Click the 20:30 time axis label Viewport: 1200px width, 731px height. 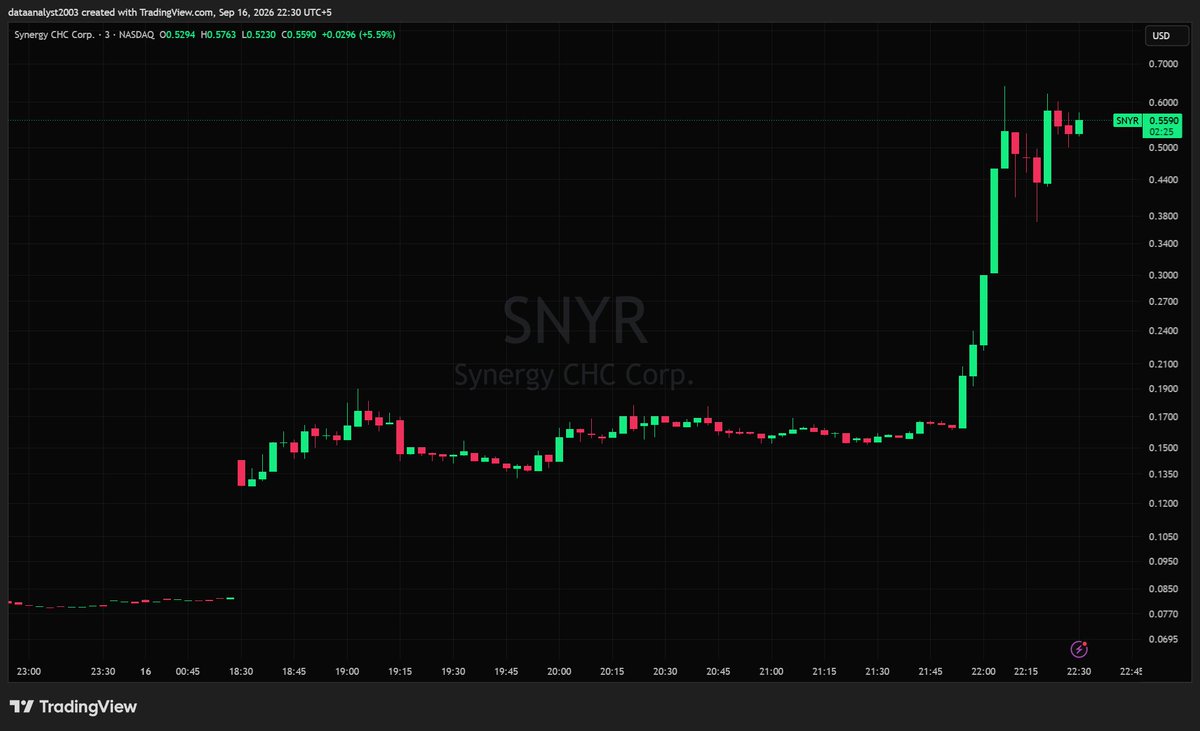tap(665, 671)
